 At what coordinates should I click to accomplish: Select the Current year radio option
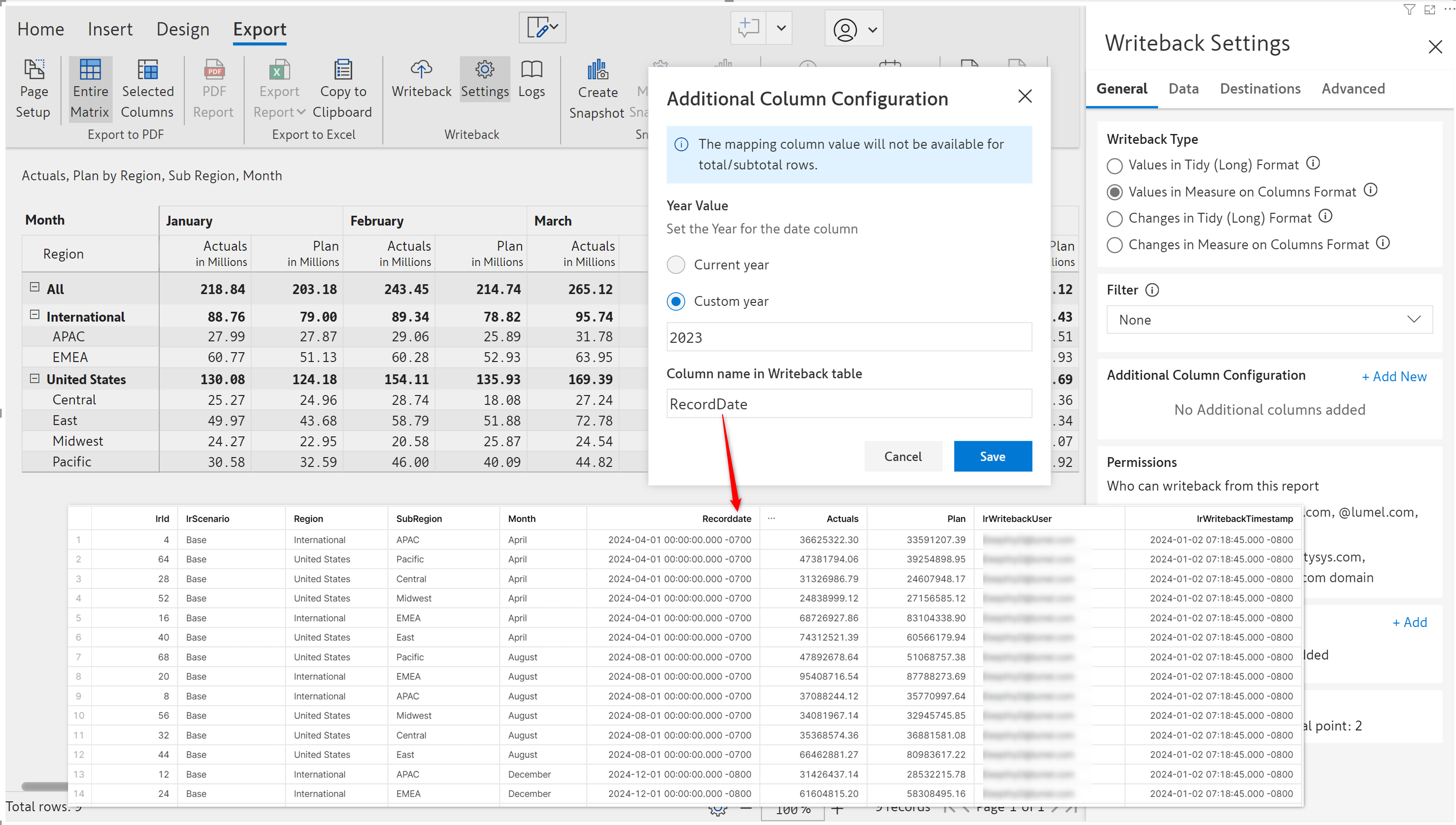click(x=676, y=264)
